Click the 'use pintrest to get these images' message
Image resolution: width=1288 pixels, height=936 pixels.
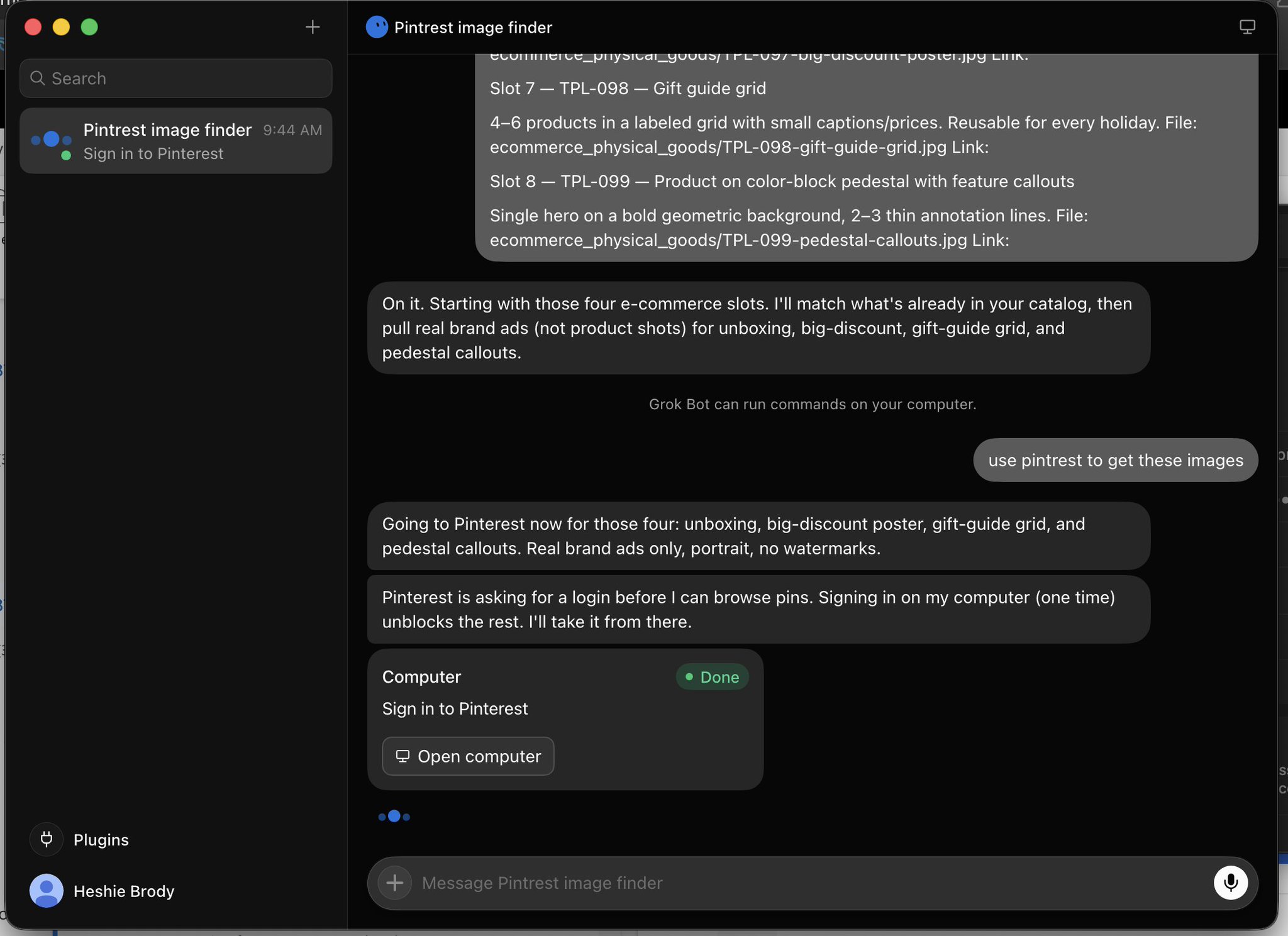(x=1116, y=460)
